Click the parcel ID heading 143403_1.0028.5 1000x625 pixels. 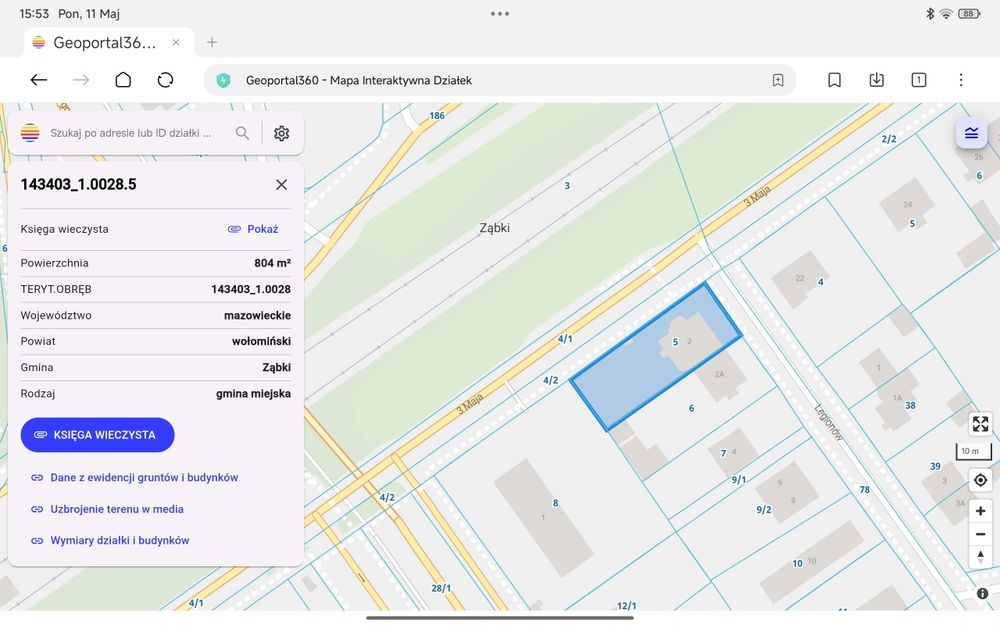click(78, 184)
